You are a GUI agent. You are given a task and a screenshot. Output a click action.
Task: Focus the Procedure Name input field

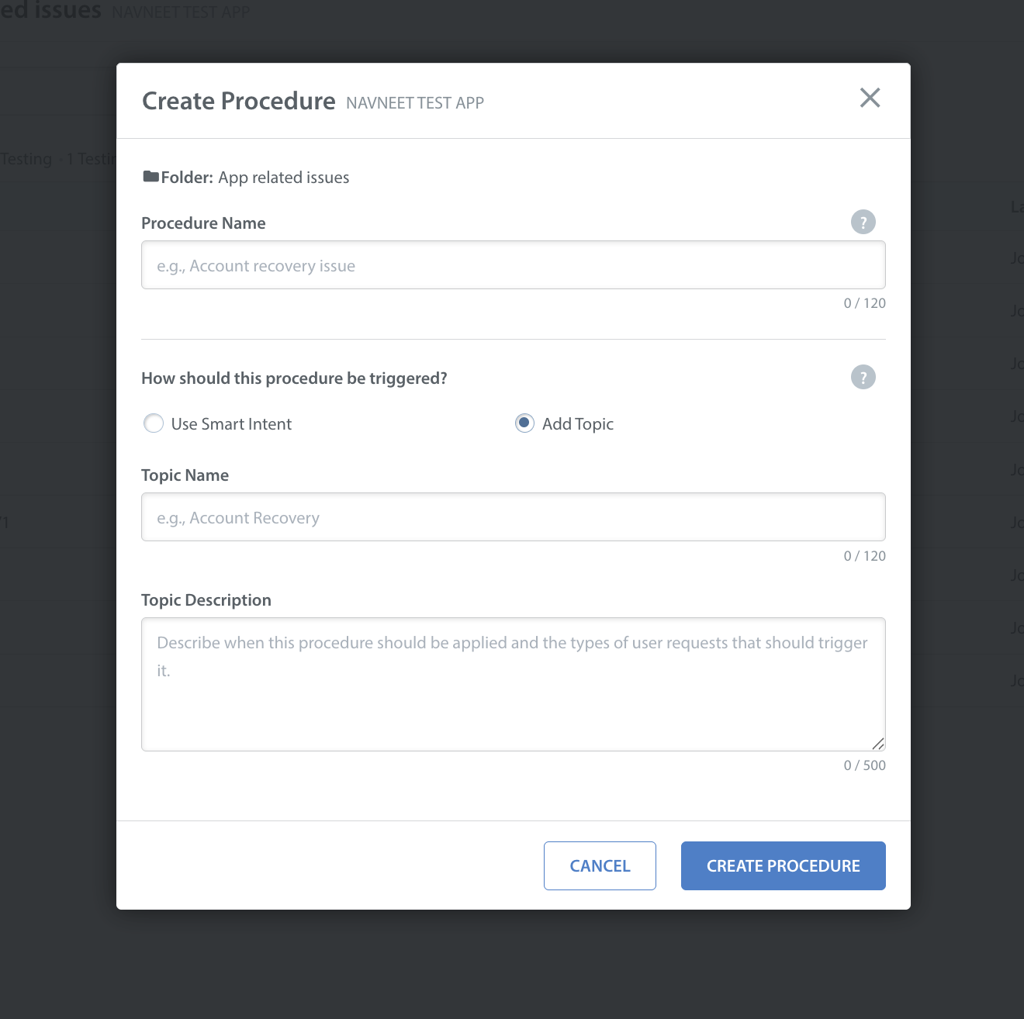[x=513, y=266]
